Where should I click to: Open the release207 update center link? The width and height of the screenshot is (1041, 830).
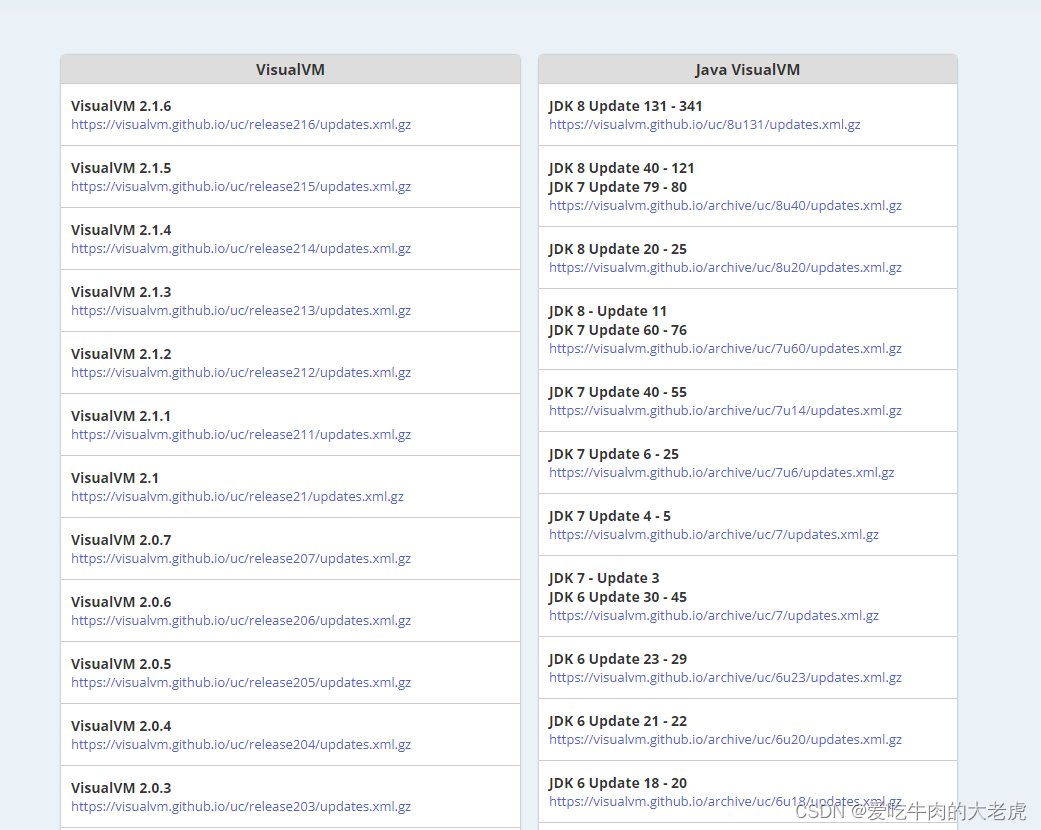coord(241,558)
